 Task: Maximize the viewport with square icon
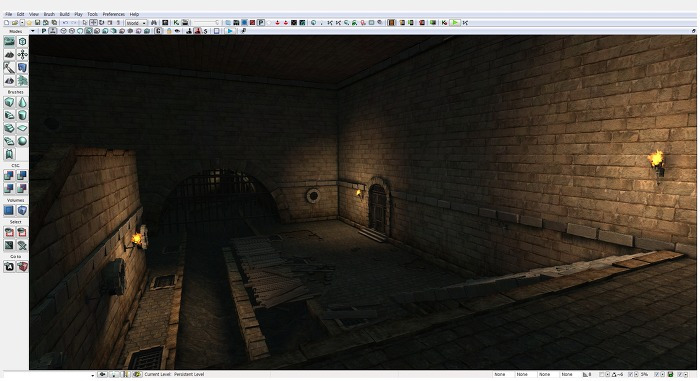tap(217, 31)
